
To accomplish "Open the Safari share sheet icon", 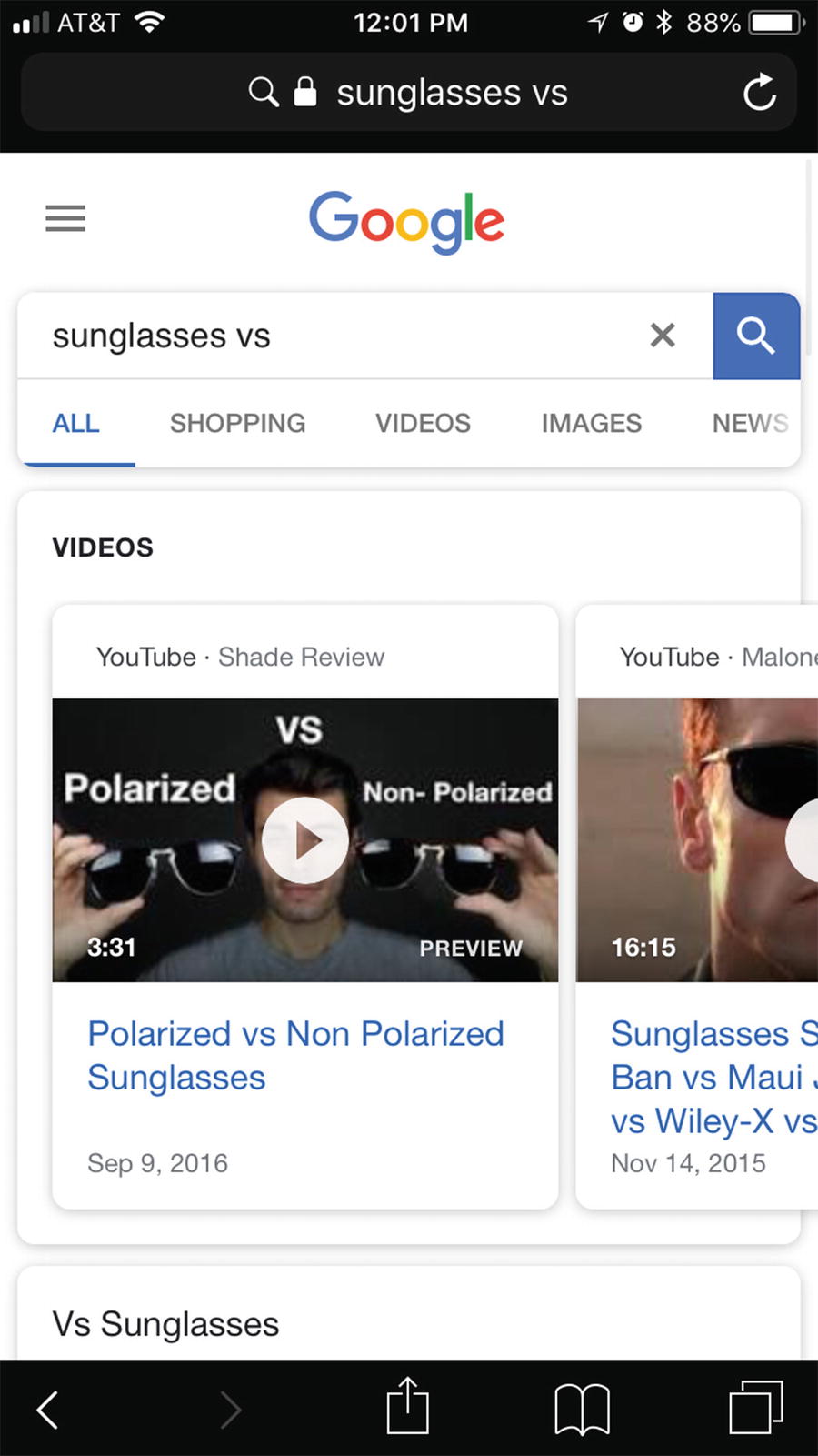I will 407,1406.
